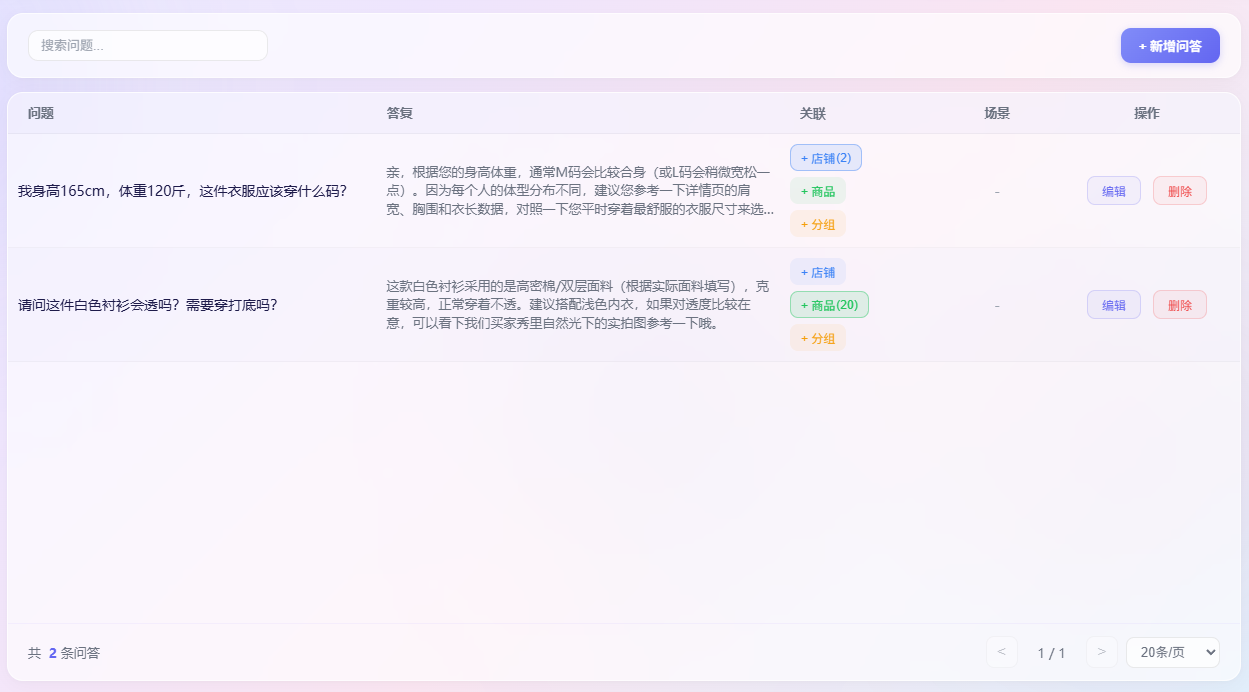Viewport: 1249px width, 692px height.
Task: Delete the sizing recommendation Q&A
Action: click(1179, 190)
